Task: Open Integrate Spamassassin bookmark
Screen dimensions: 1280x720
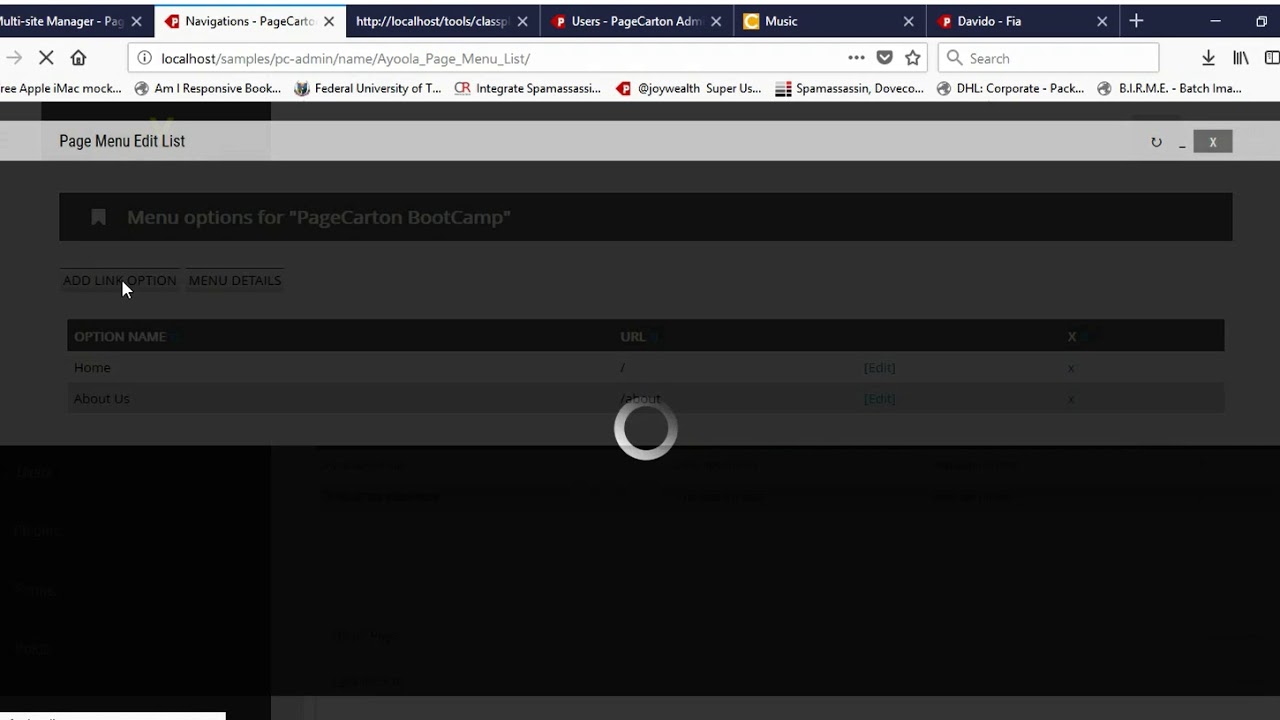Action: (x=528, y=88)
